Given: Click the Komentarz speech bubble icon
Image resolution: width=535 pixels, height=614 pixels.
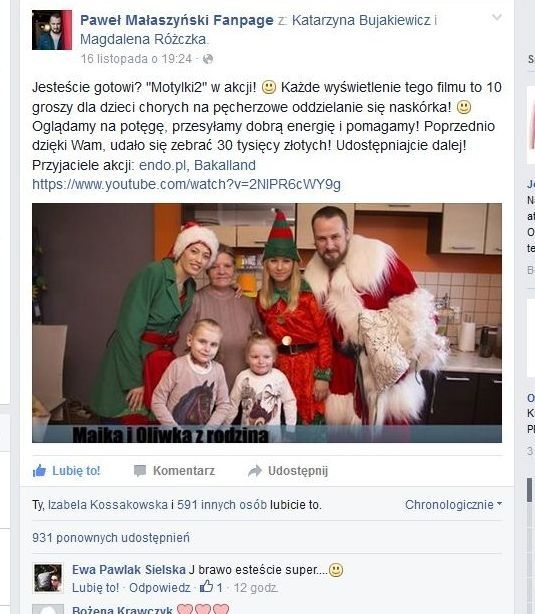Looking at the screenshot, I should pos(140,471).
